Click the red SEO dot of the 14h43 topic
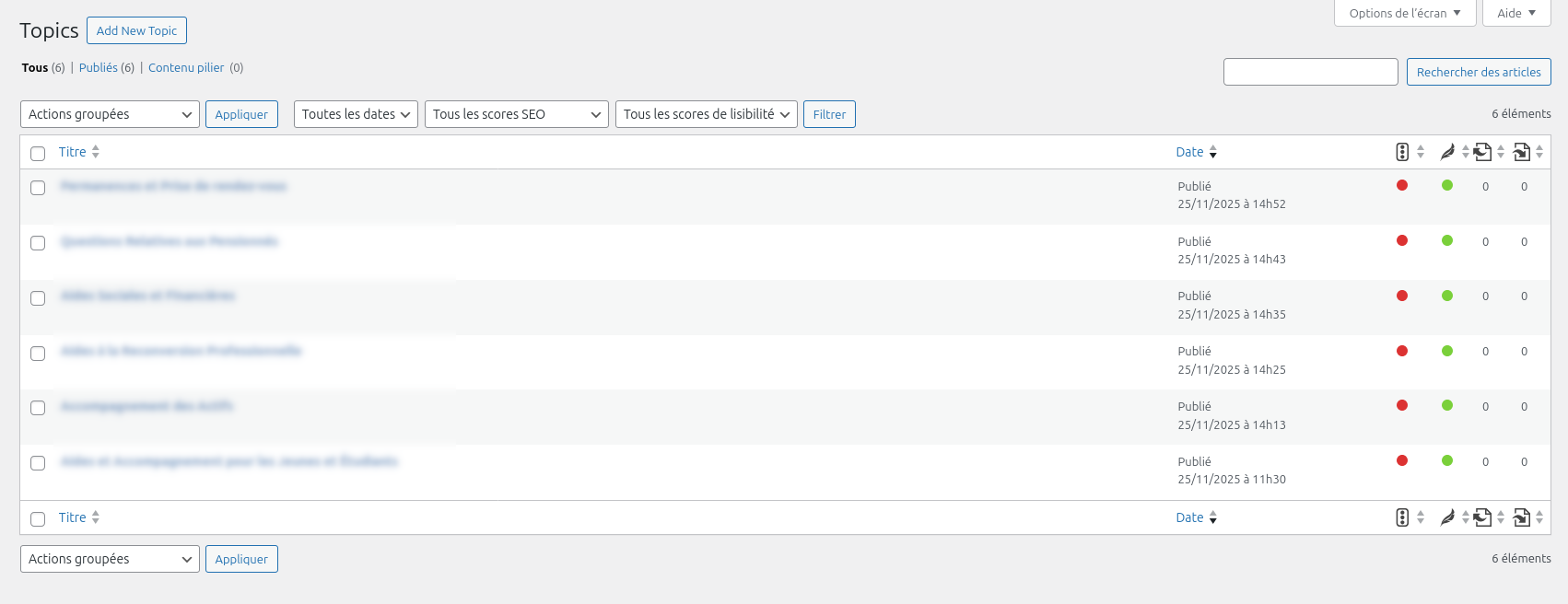 pos(1402,240)
